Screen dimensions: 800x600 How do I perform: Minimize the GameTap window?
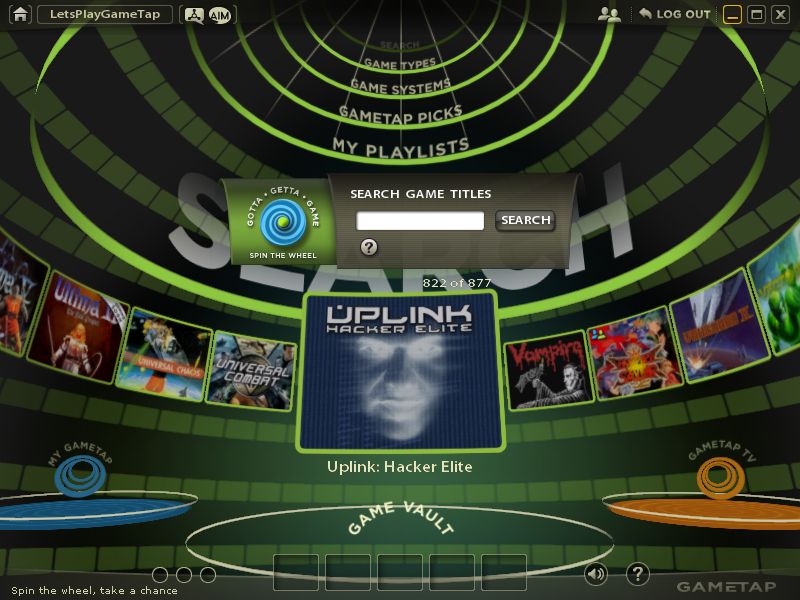click(732, 14)
